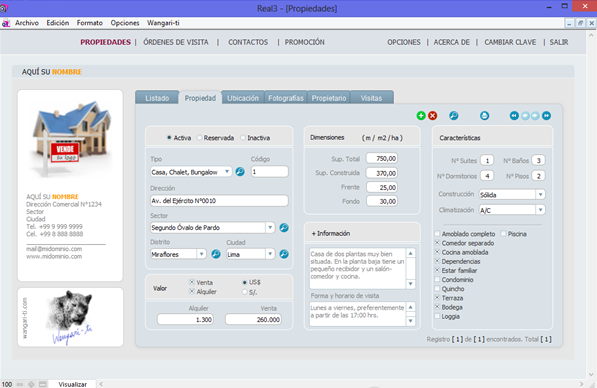The image size is (597, 388).
Task: Enable the Piscina checkbox
Action: pyautogui.click(x=503, y=233)
